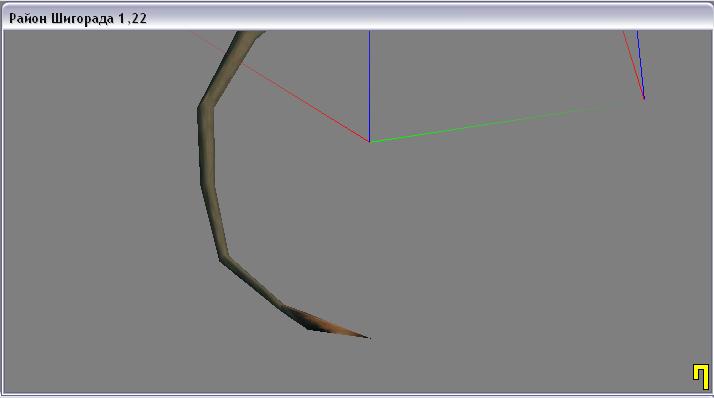The width and height of the screenshot is (714, 398).
Task: Click the window title Район Шигорада 1 ,22
Action: click(78, 19)
